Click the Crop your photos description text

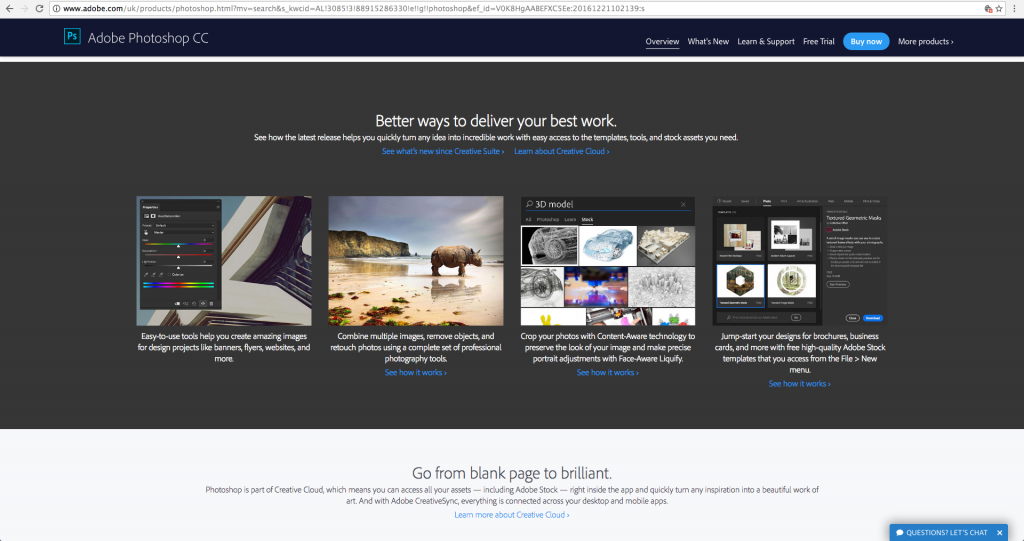[607, 348]
